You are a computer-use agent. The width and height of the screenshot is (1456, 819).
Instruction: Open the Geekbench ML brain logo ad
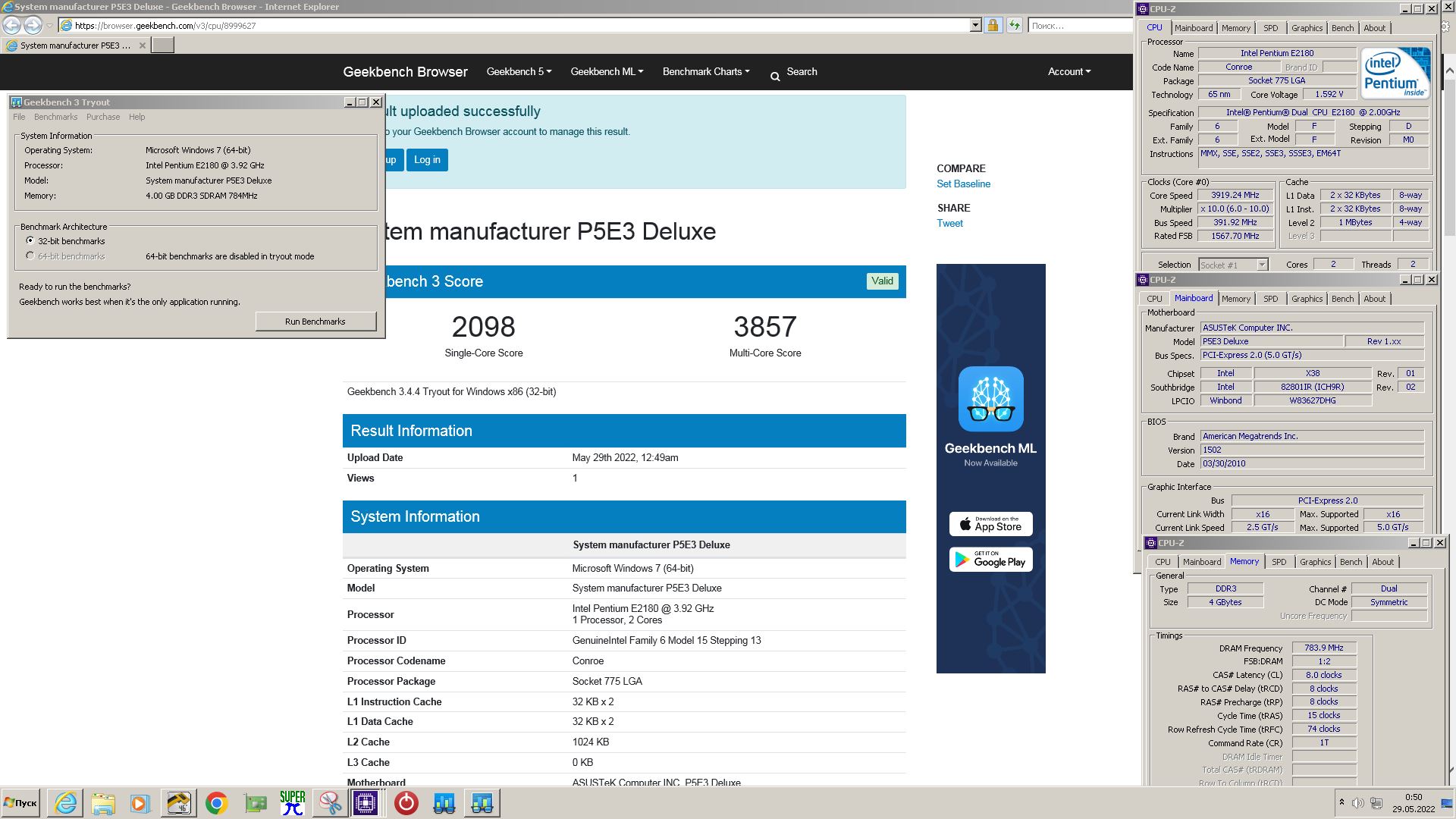pos(990,399)
